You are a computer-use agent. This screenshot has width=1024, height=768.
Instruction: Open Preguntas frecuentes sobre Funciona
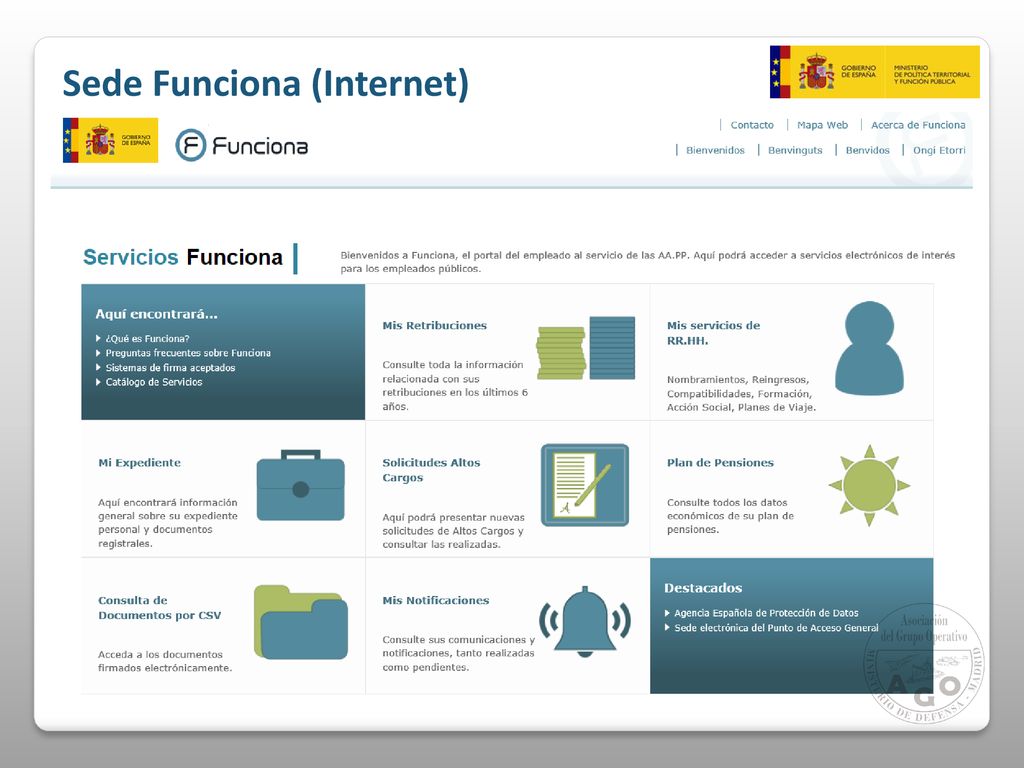point(188,353)
